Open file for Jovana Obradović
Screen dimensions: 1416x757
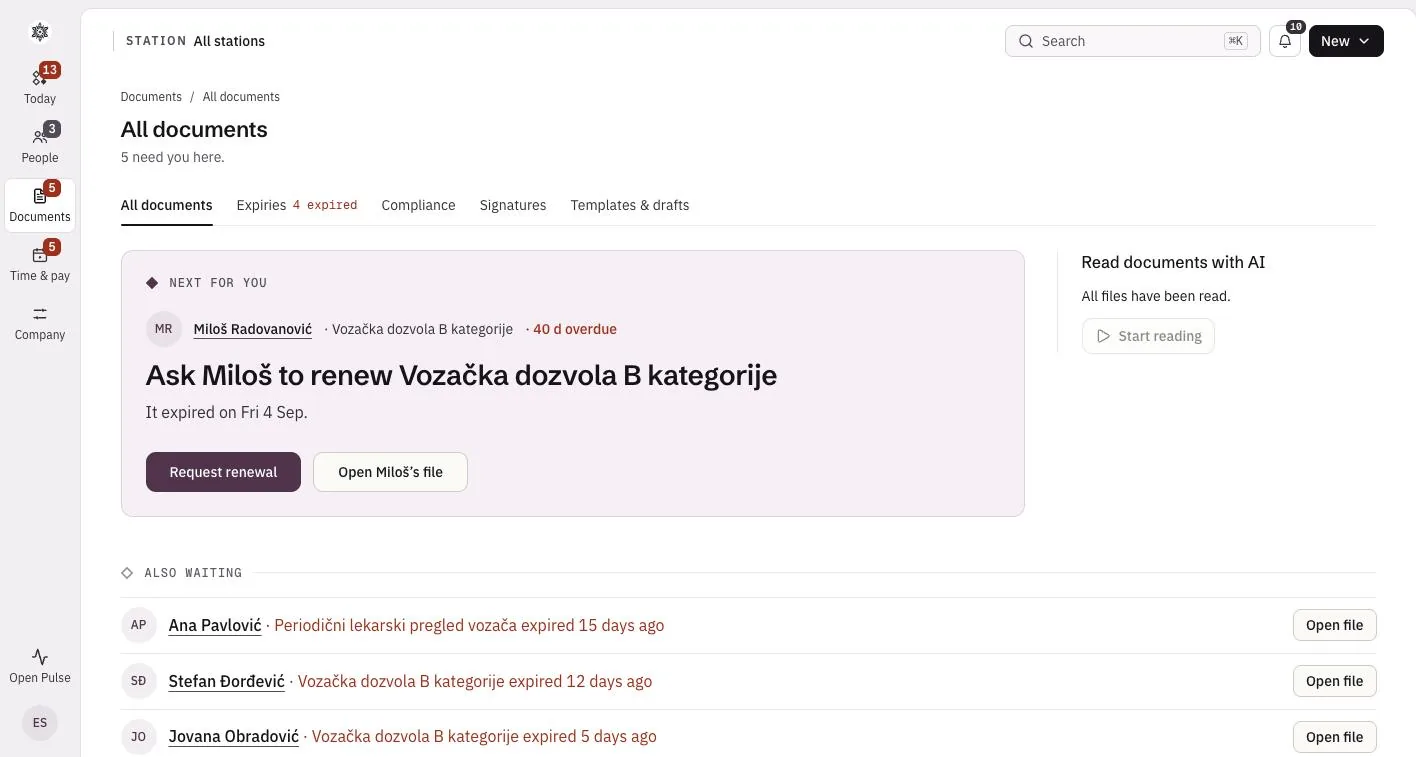[x=1334, y=737]
